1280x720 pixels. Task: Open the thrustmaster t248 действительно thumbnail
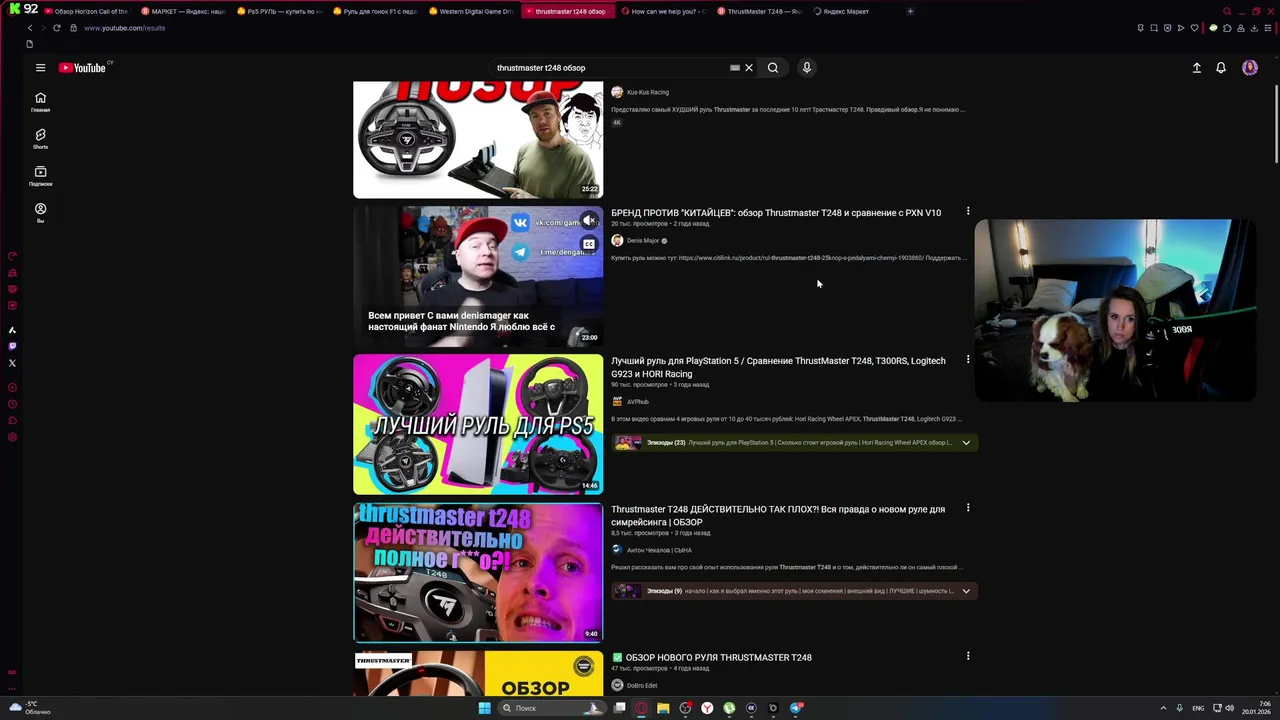point(478,572)
